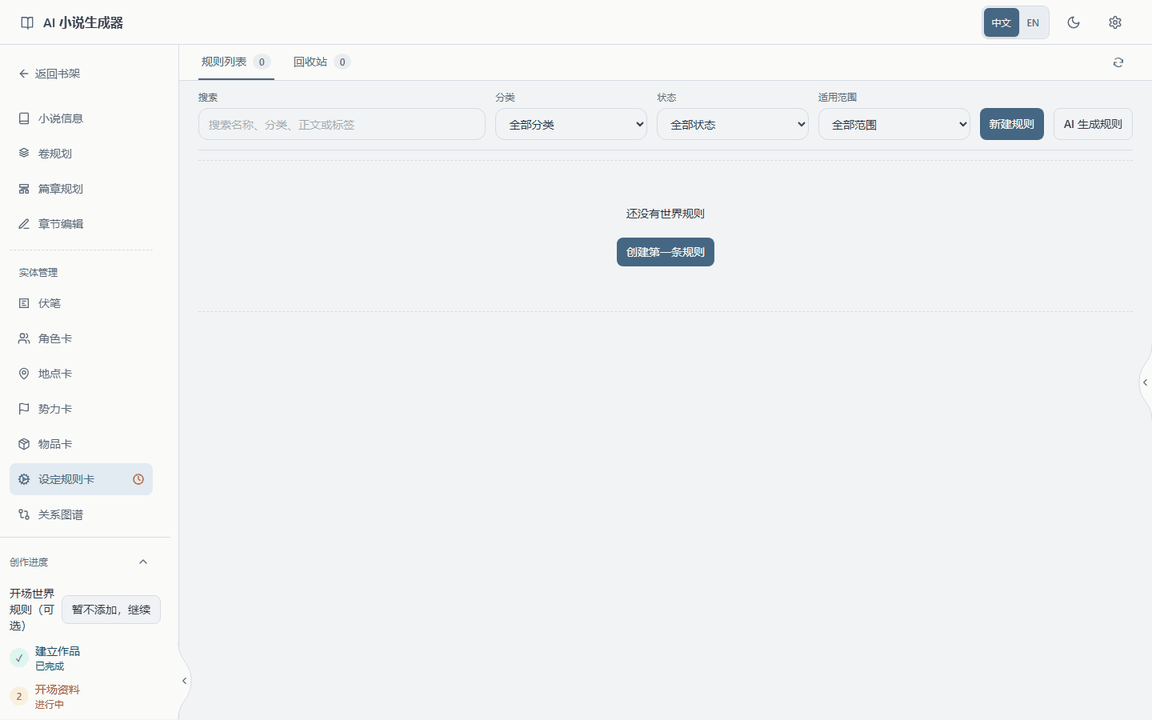Collapse the 创作进度 section chevron
This screenshot has height=720, width=1152.
(x=143, y=562)
